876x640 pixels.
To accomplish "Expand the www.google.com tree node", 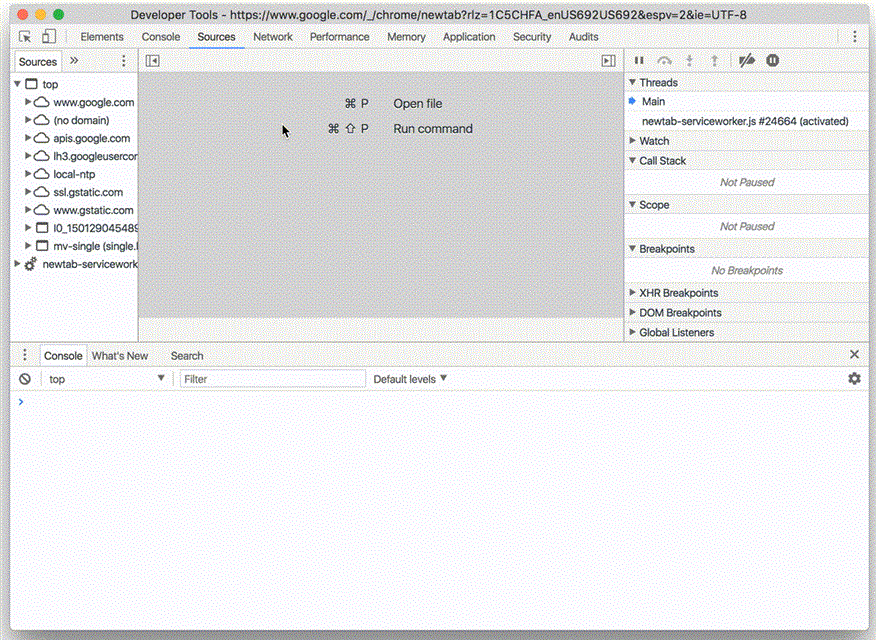I will pyautogui.click(x=28, y=102).
